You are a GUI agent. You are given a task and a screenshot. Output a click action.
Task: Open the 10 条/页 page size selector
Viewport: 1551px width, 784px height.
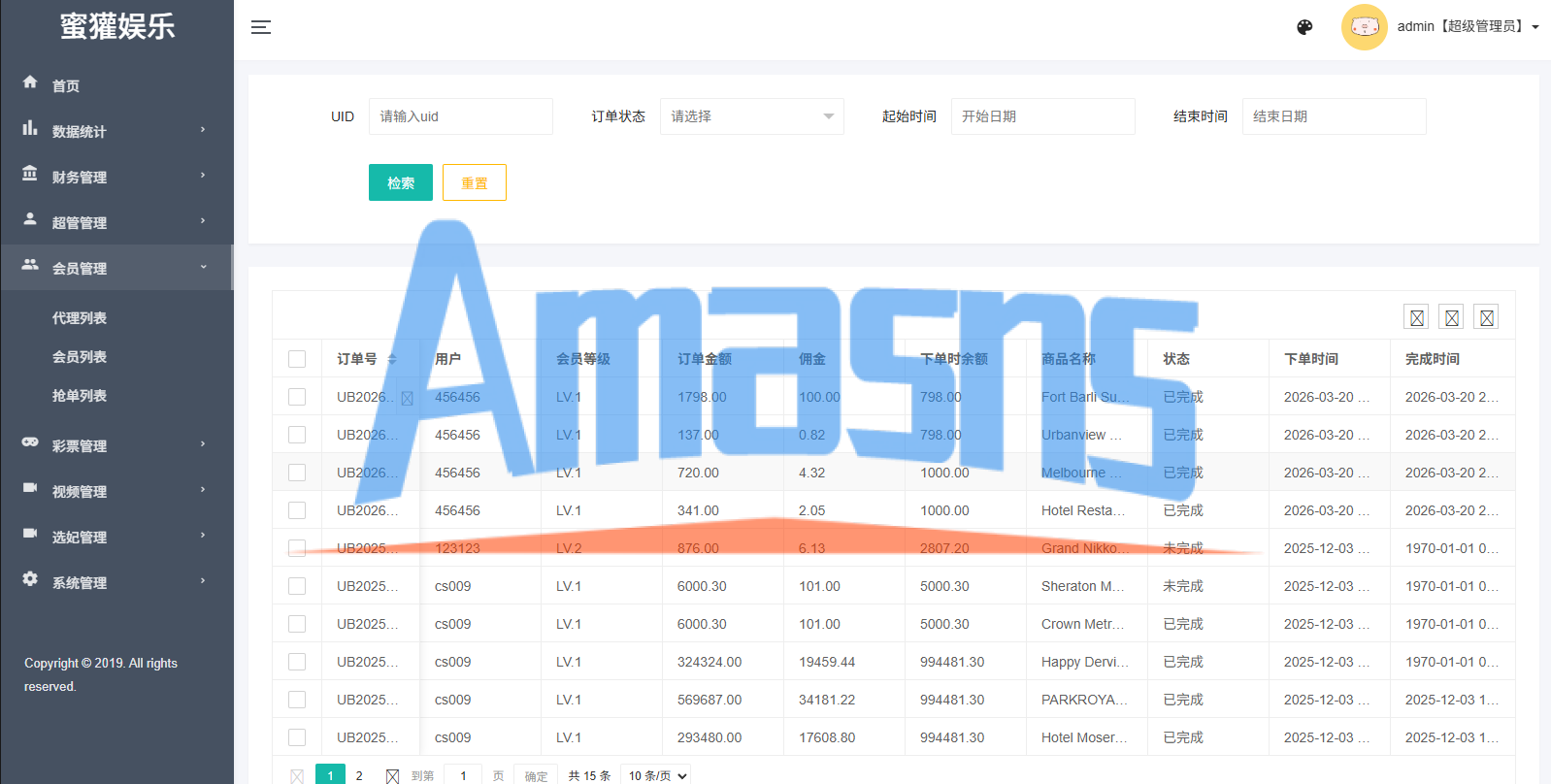tap(655, 775)
